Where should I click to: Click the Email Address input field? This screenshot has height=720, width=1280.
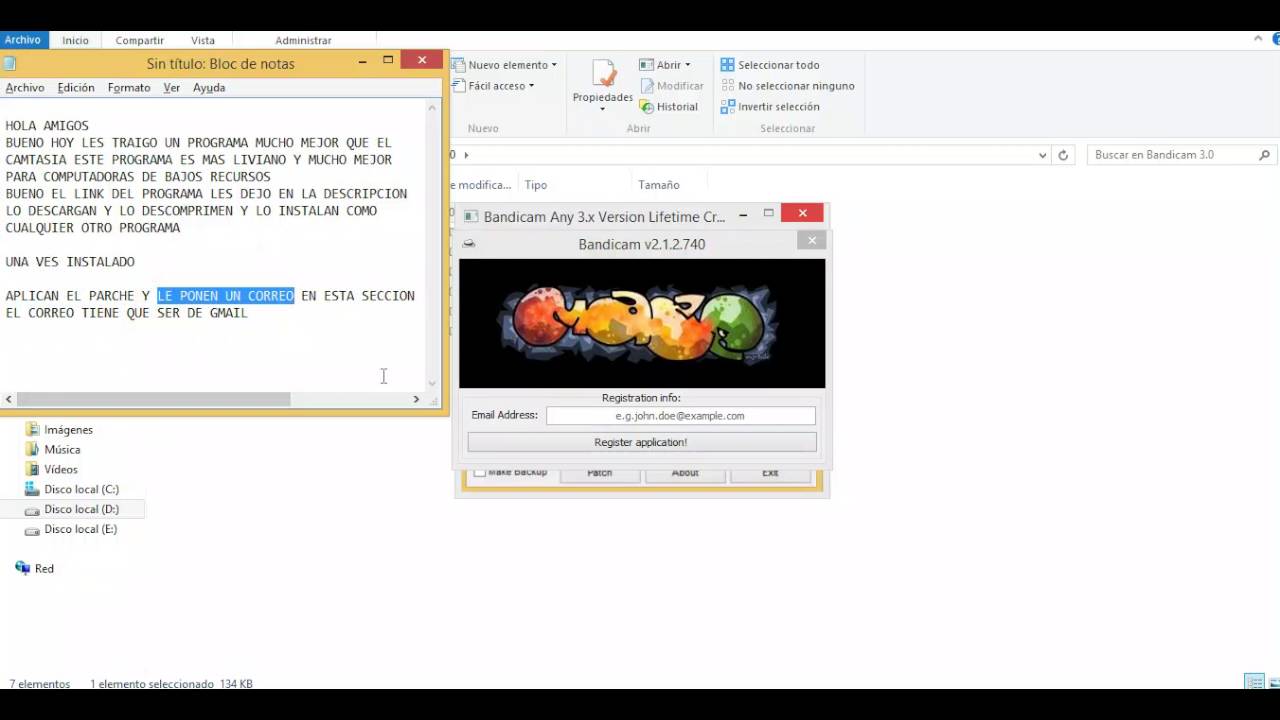tap(681, 415)
